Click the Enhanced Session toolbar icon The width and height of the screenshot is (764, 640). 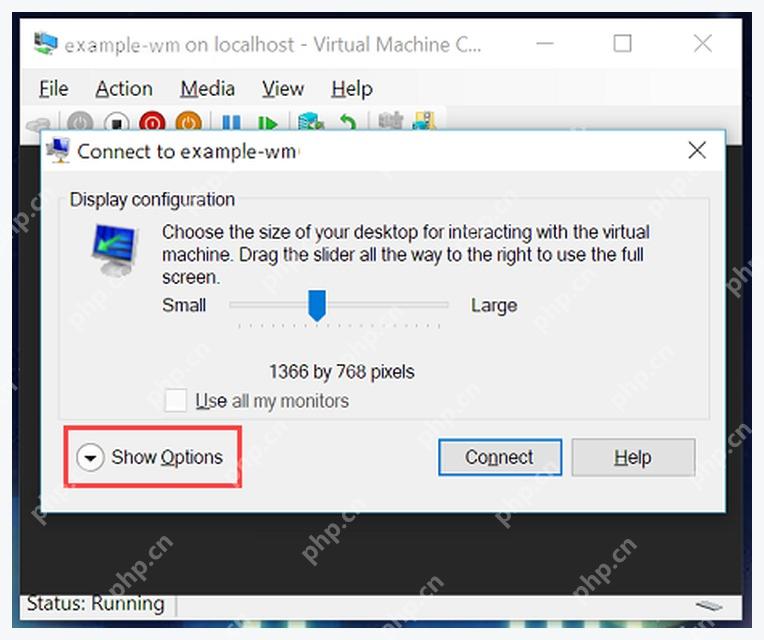(391, 121)
